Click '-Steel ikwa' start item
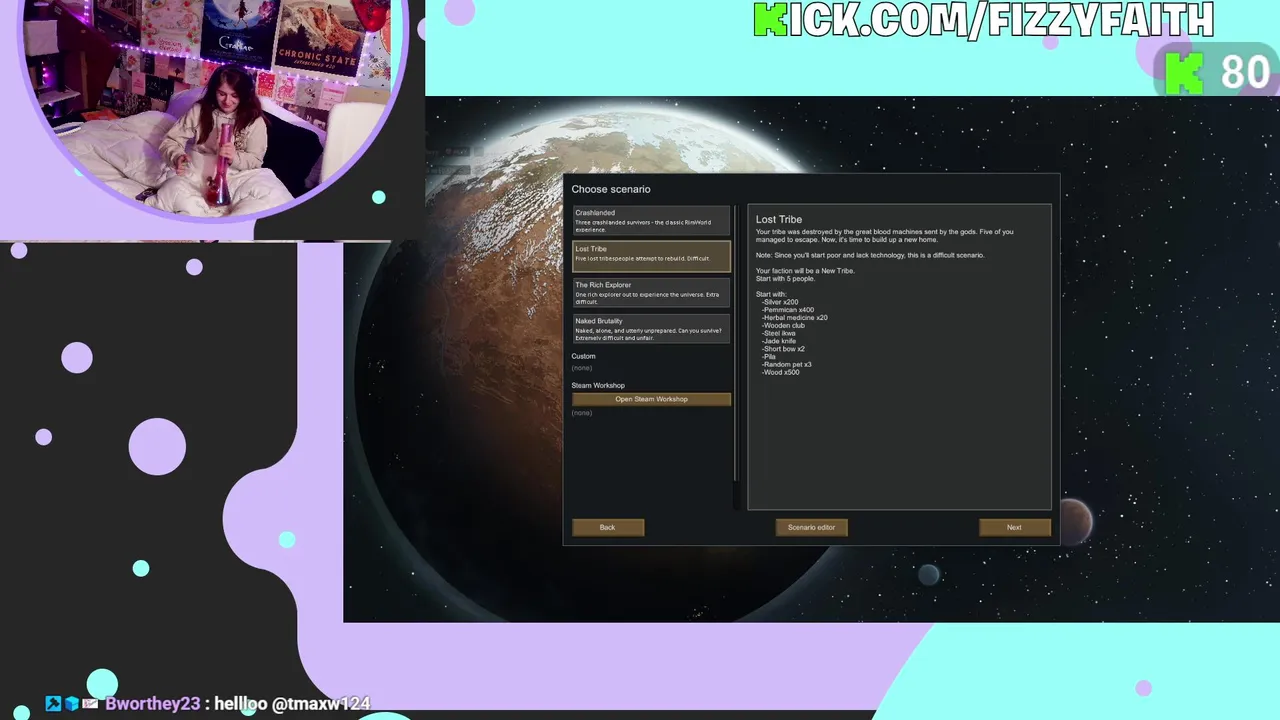Viewport: 1280px width, 720px height. 779,333
